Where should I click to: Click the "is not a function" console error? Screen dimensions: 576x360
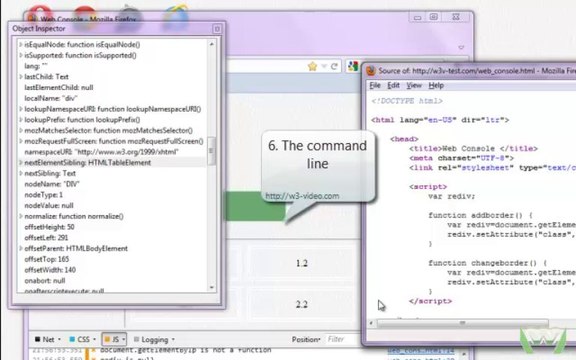pos(186,350)
